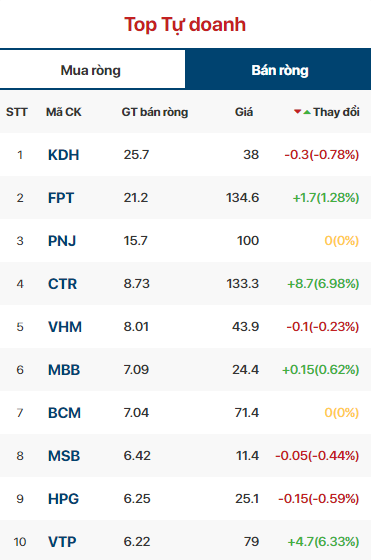Click the green up arrow sort icon

click(307, 112)
